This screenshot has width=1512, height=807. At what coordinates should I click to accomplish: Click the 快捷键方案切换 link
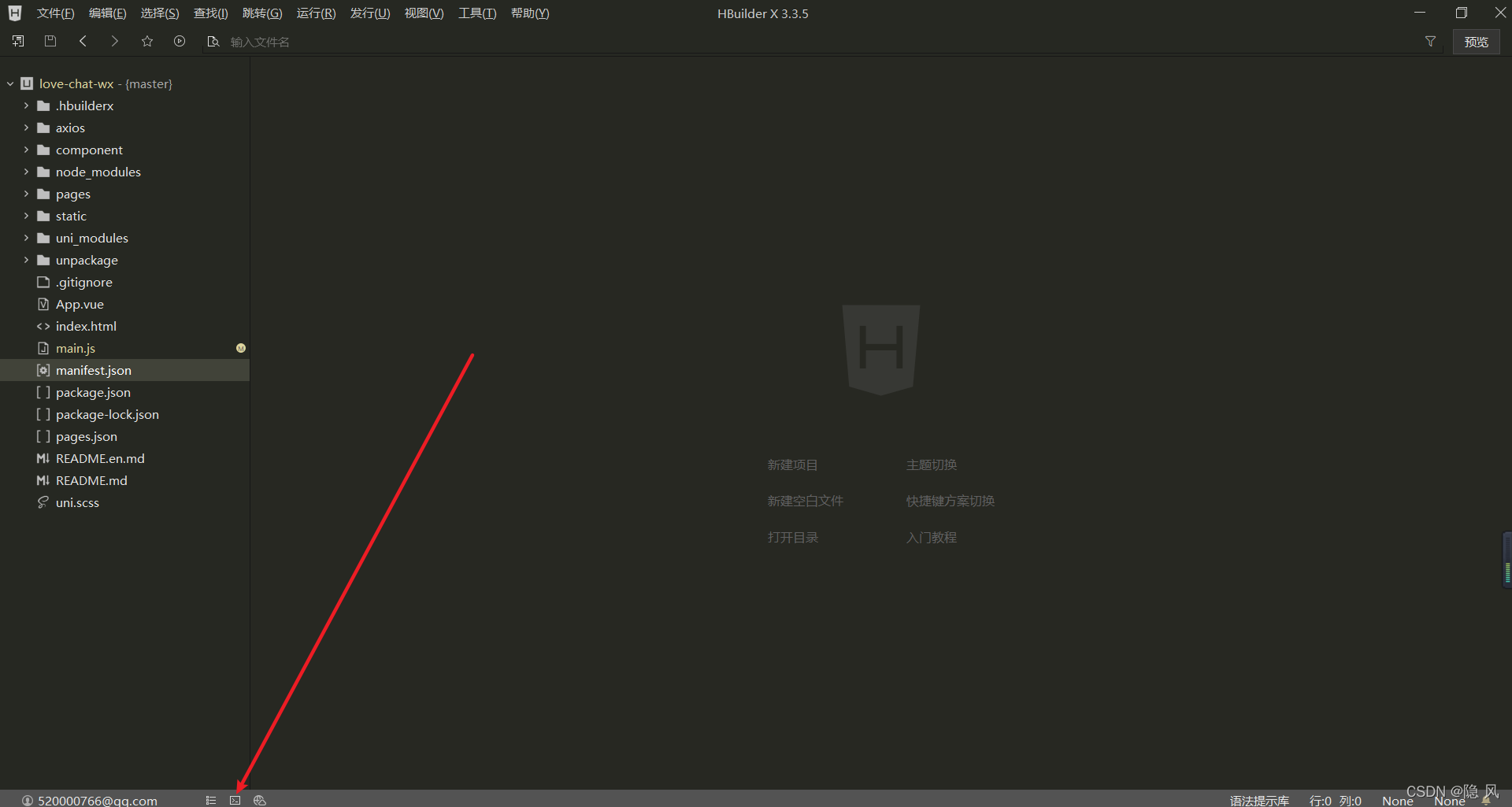point(950,502)
